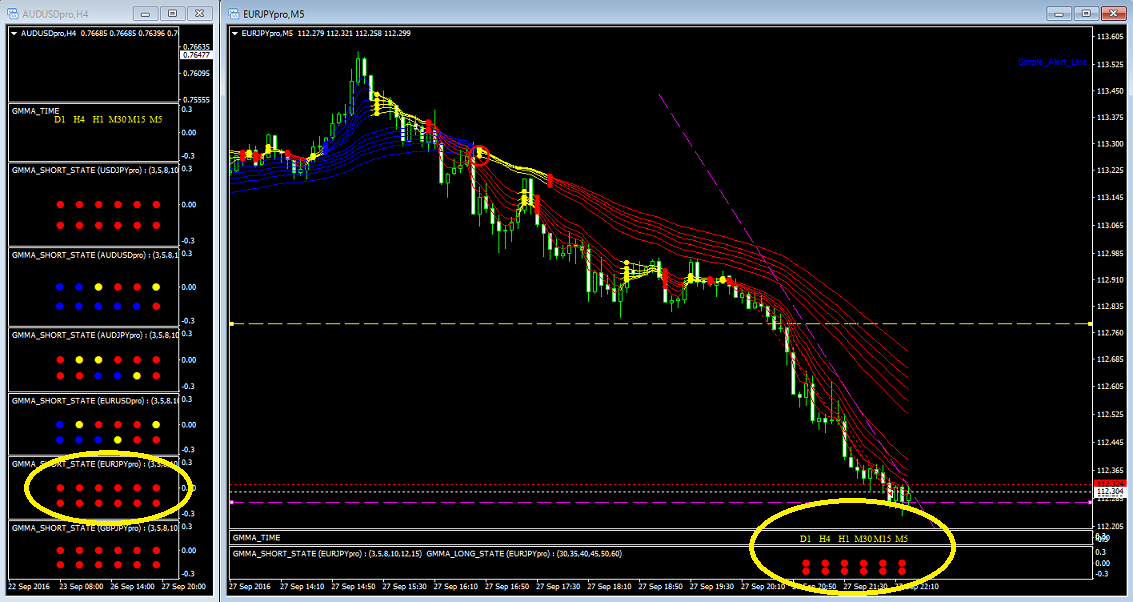The height and width of the screenshot is (602, 1133).
Task: Close the AUDUSDpro,H4 chart window
Action: click(199, 14)
